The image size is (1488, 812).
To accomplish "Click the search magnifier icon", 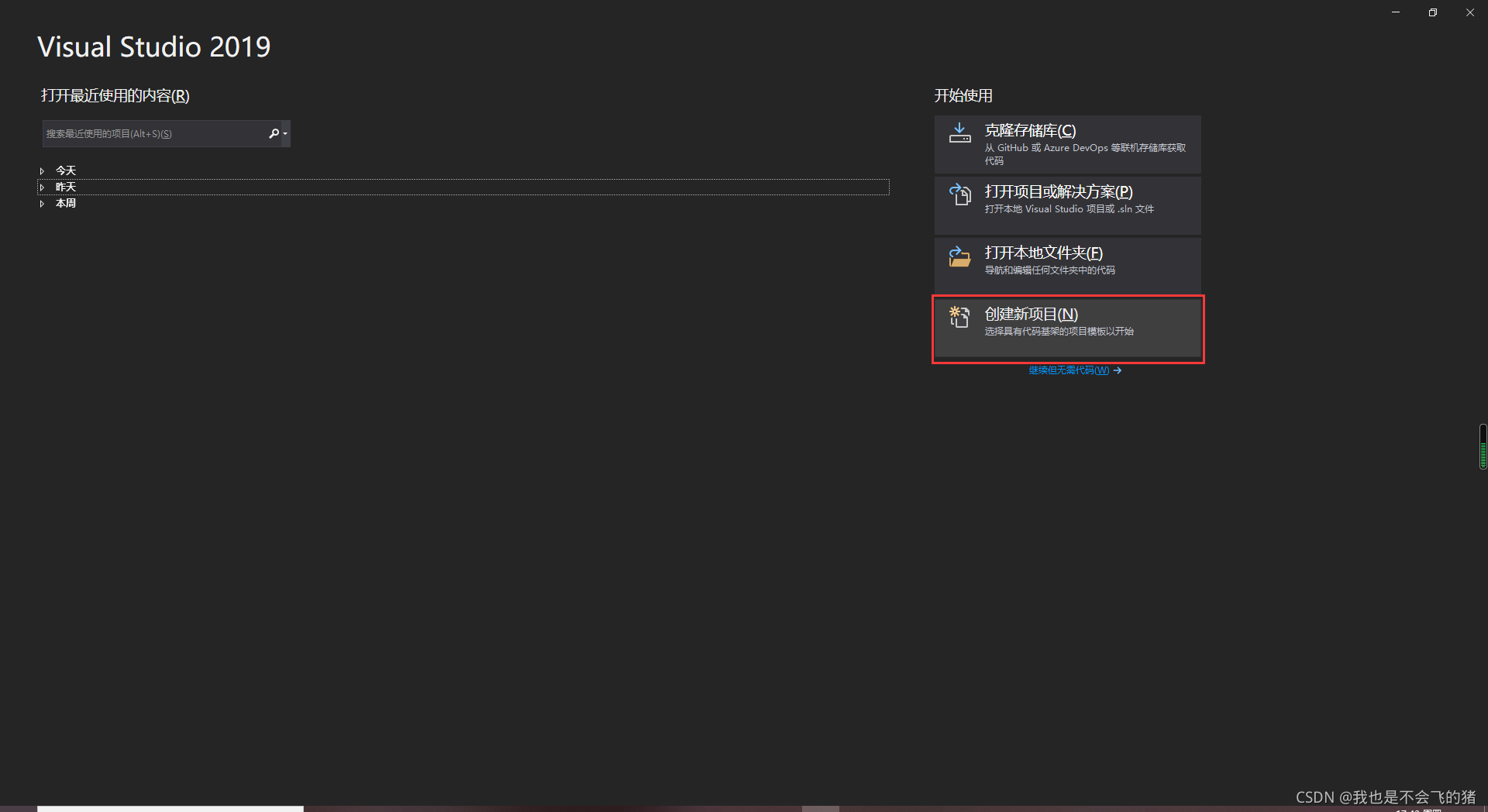I will point(274,133).
